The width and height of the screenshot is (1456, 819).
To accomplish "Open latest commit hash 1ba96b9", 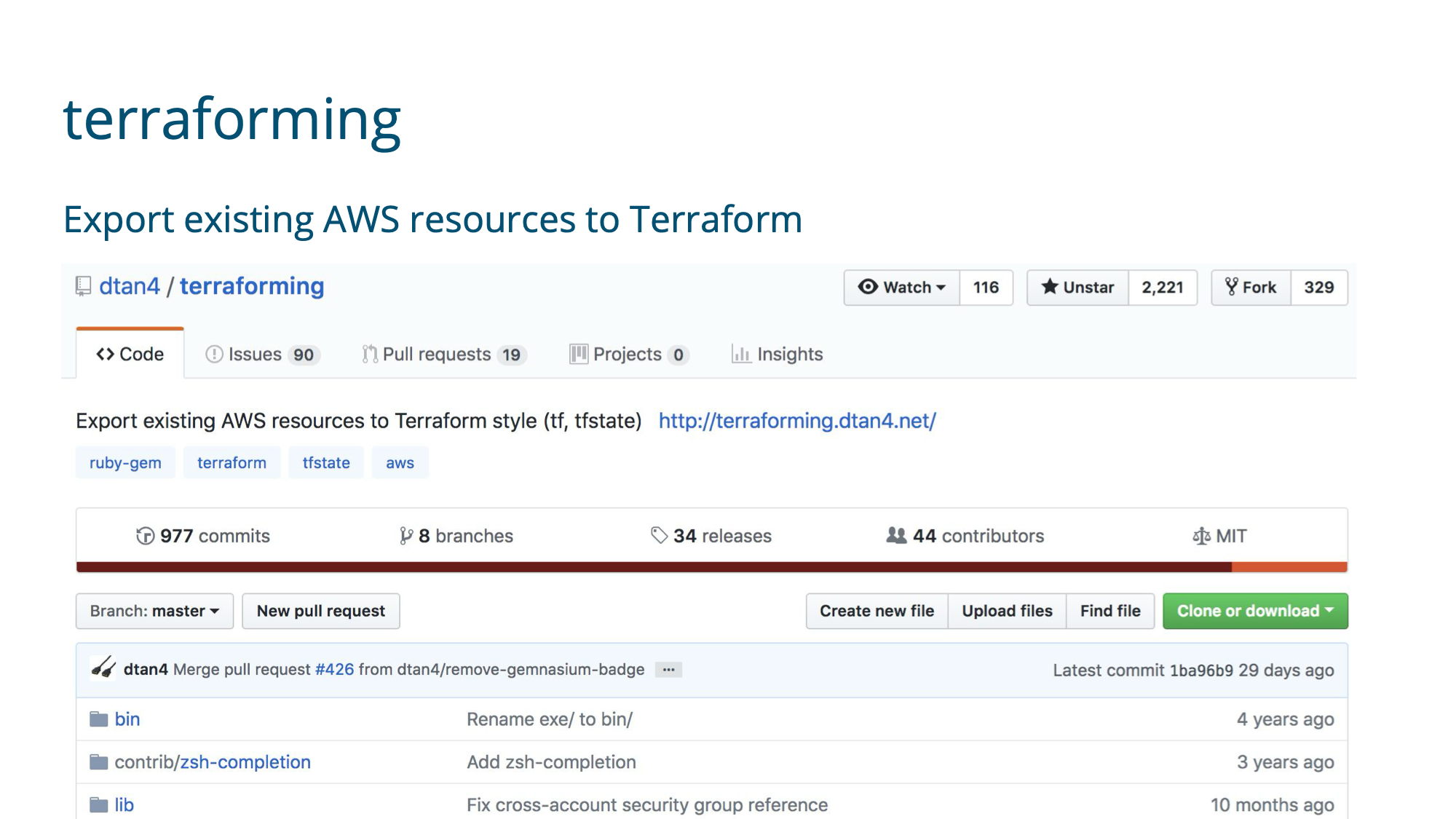I will (x=1201, y=670).
